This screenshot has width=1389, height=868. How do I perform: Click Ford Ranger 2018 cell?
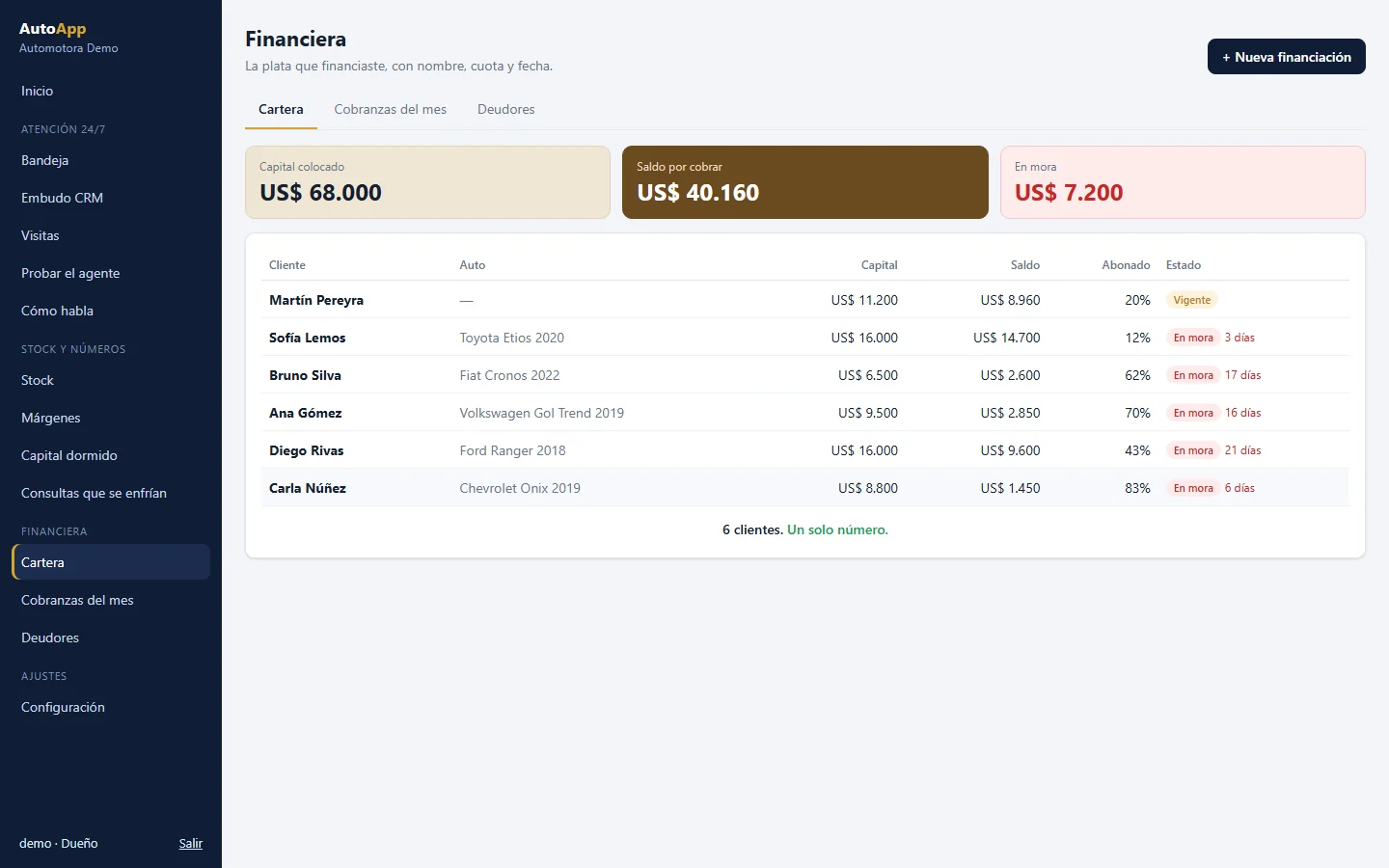(x=512, y=450)
